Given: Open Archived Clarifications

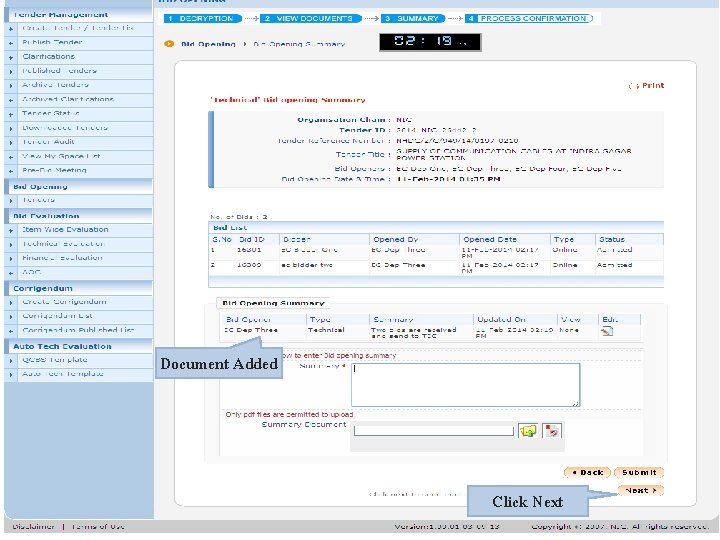Looking at the screenshot, I should tap(68, 99).
